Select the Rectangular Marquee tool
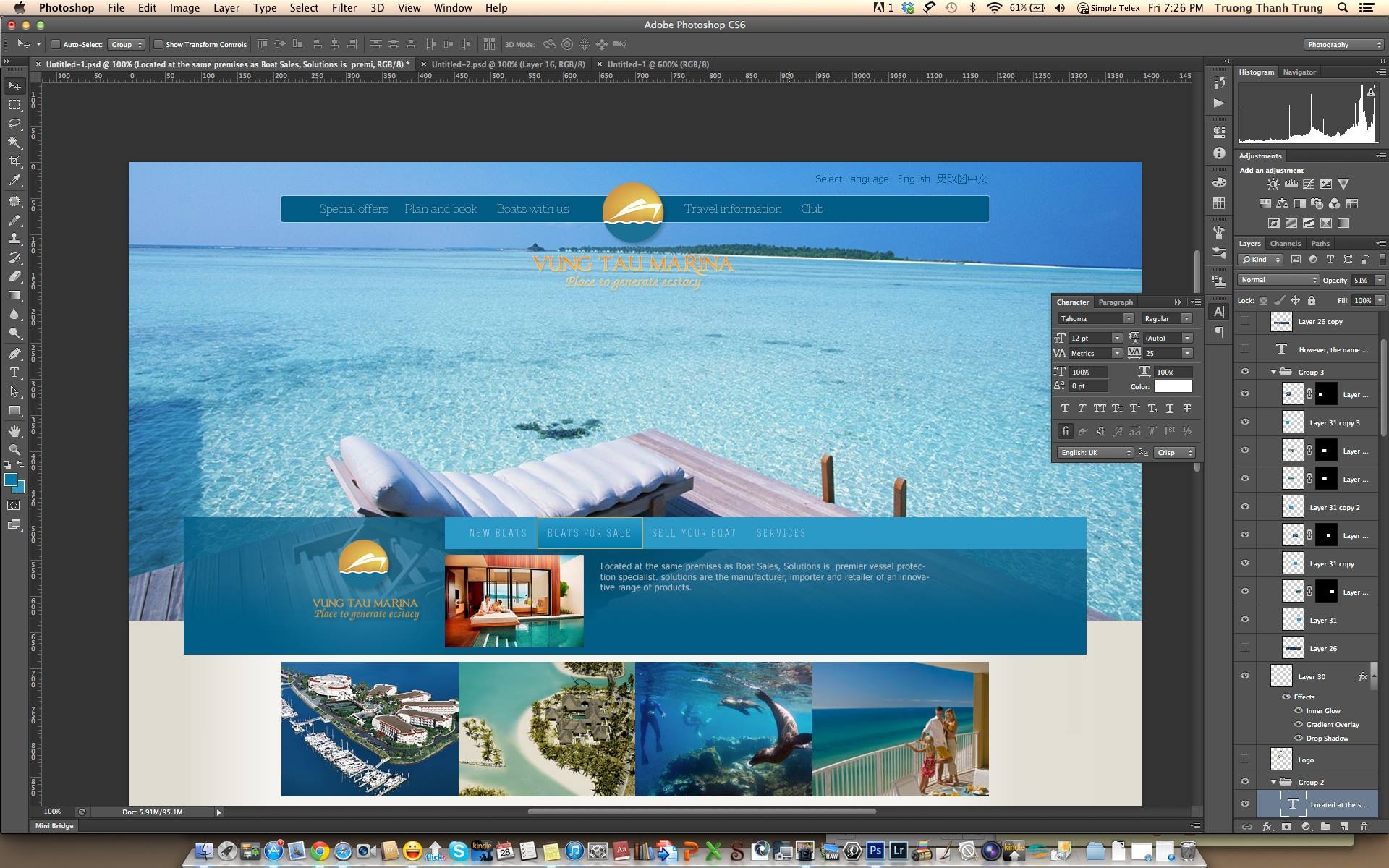 point(14,105)
